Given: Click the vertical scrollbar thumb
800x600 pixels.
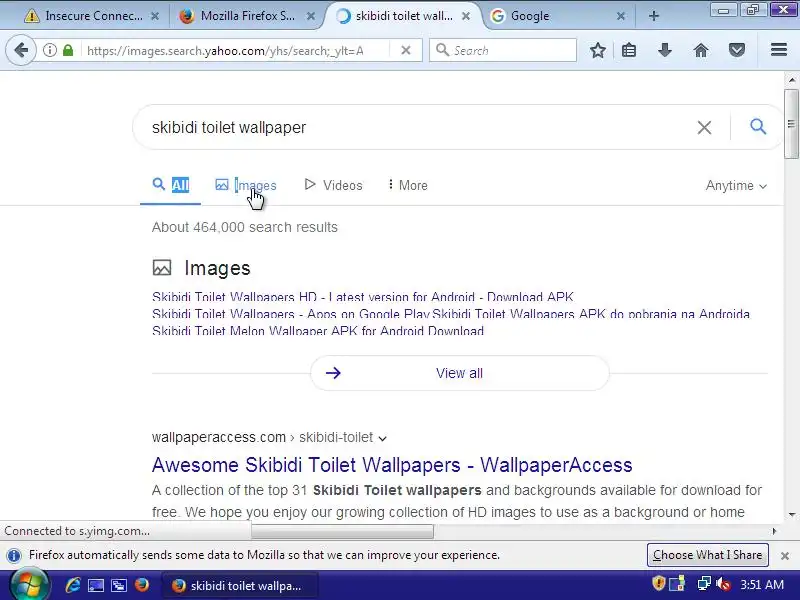Looking at the screenshot, I should pyautogui.click(x=791, y=124).
